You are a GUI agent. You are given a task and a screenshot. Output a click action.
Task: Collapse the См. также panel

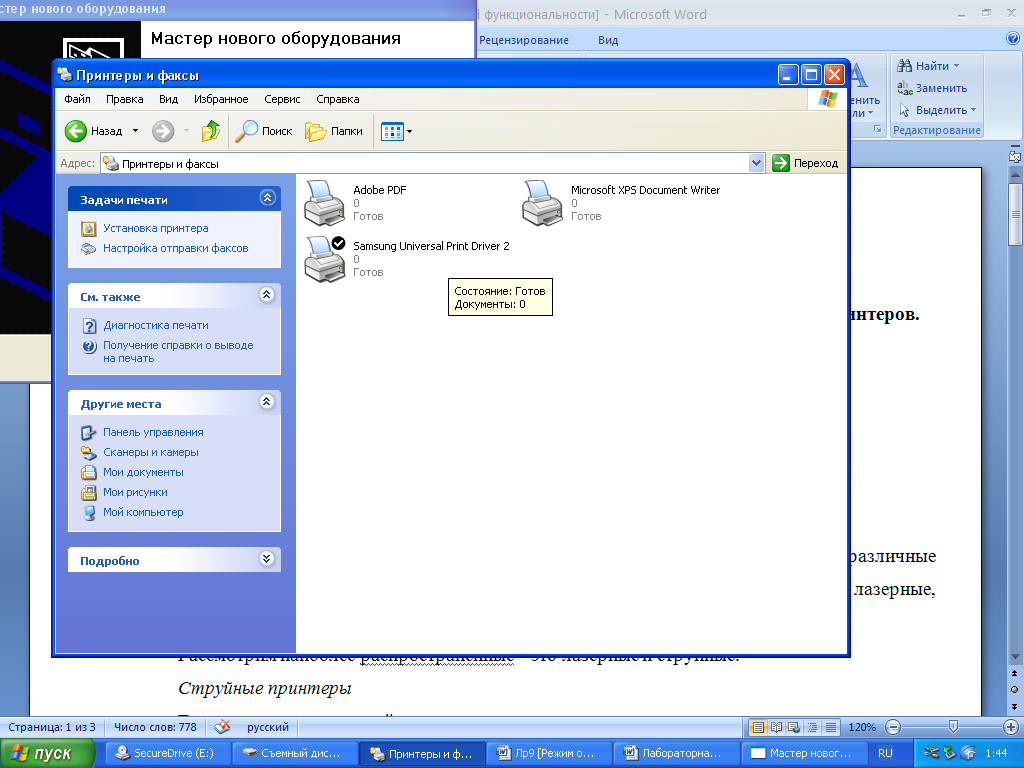tap(266, 295)
